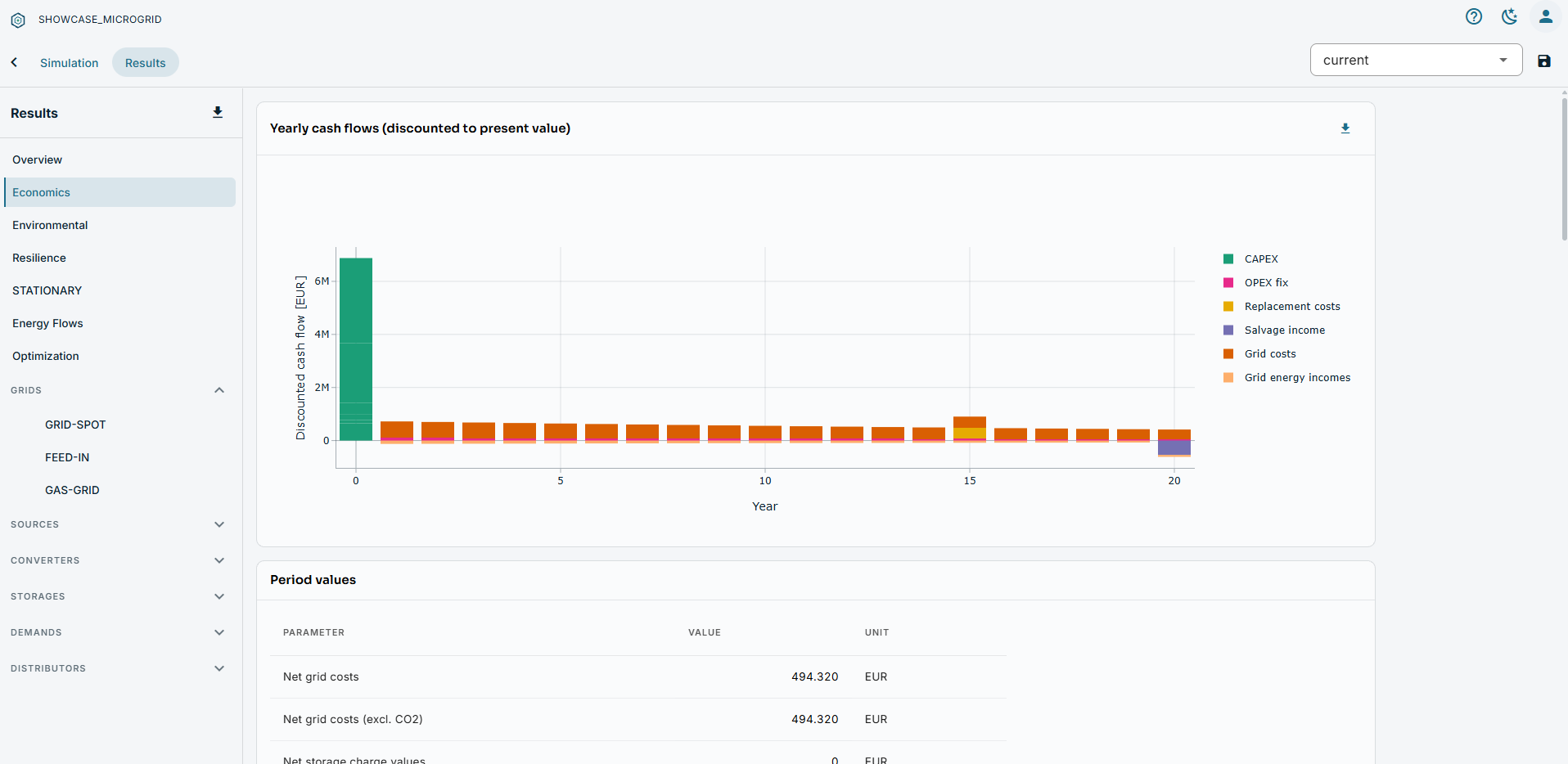Download results via the Results header icon
The width and height of the screenshot is (1568, 764).
click(218, 112)
